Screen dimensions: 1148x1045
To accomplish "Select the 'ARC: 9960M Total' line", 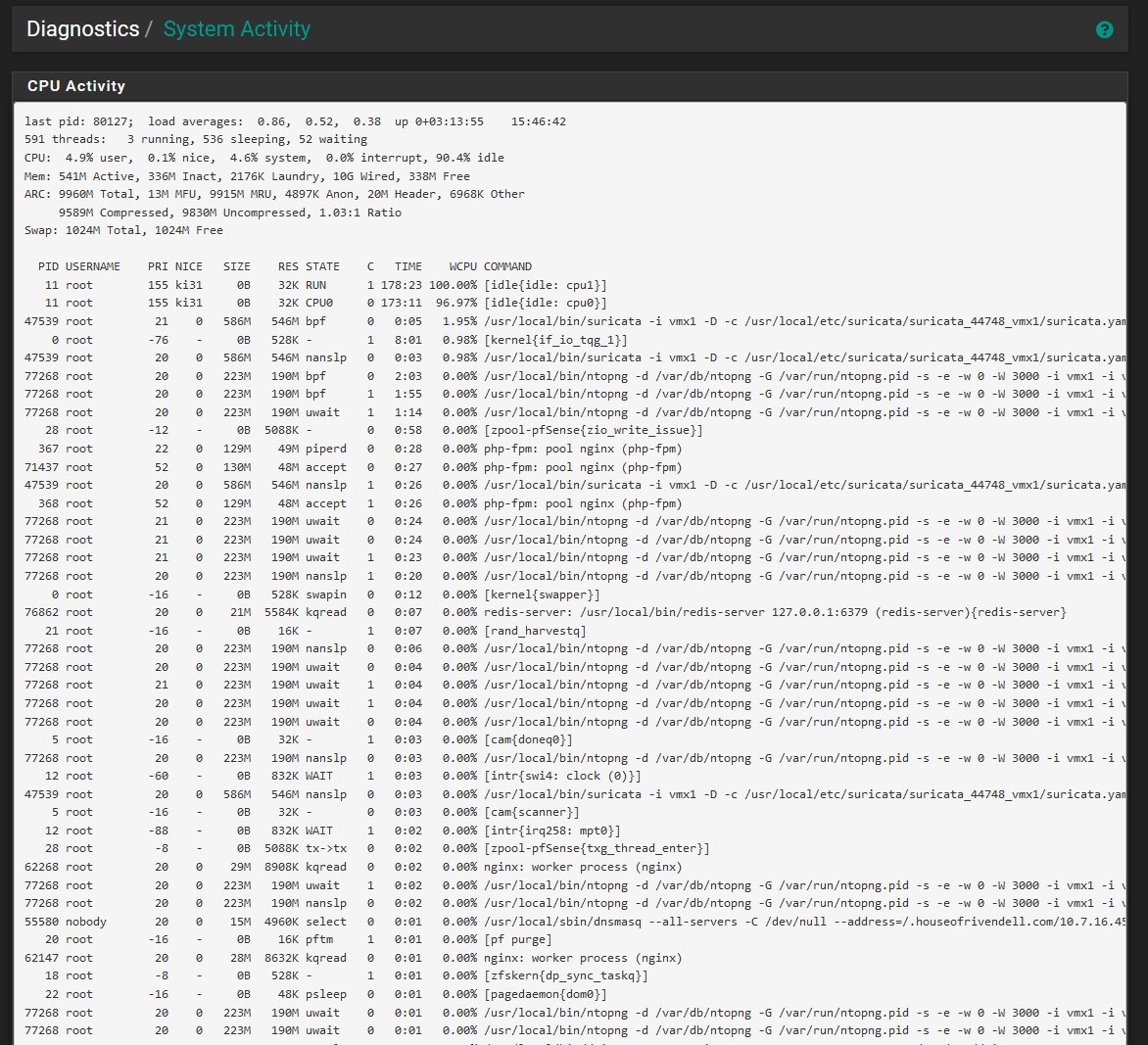I will point(274,194).
